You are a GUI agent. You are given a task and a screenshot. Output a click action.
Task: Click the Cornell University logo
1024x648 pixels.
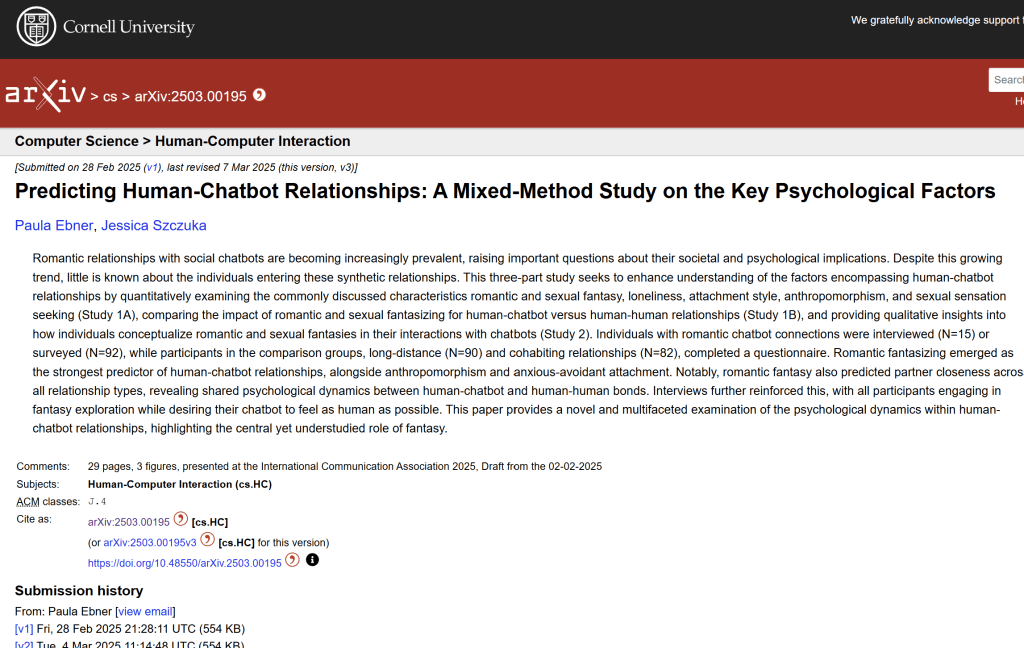pyautogui.click(x=105, y=27)
